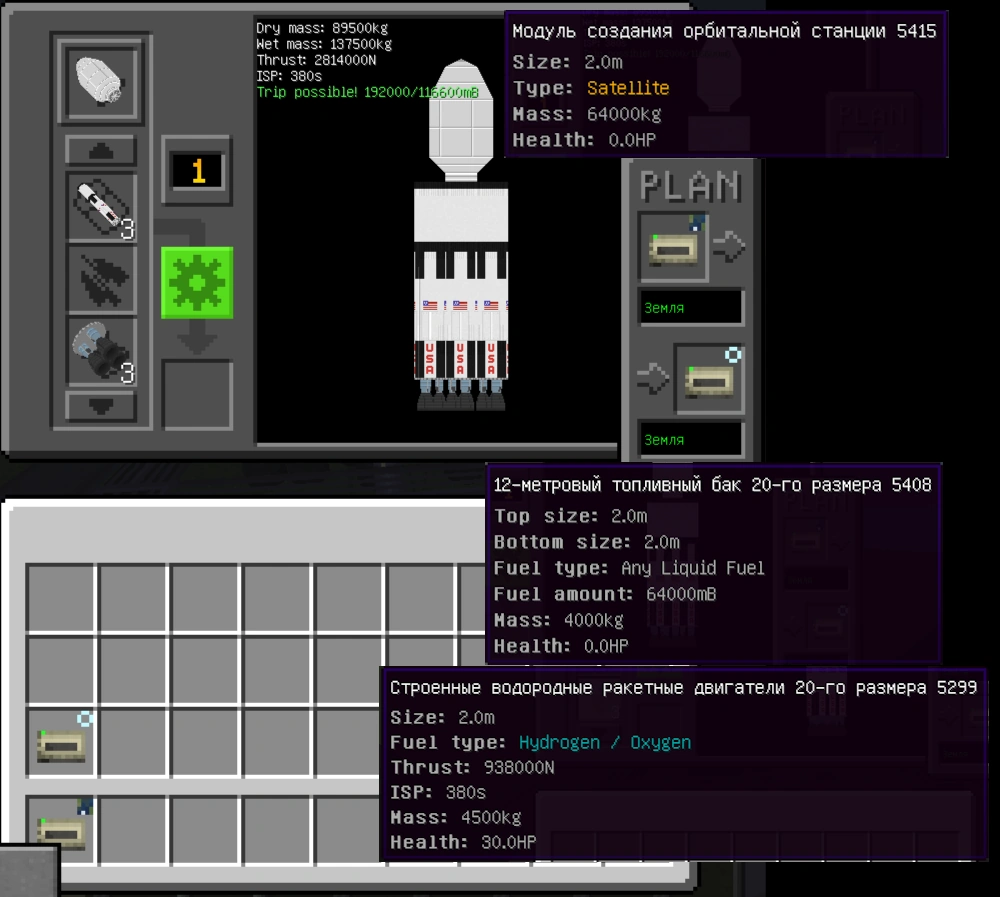The width and height of the screenshot is (1000, 897).
Task: Select the destination chip in PLAN panel
Action: click(709, 378)
